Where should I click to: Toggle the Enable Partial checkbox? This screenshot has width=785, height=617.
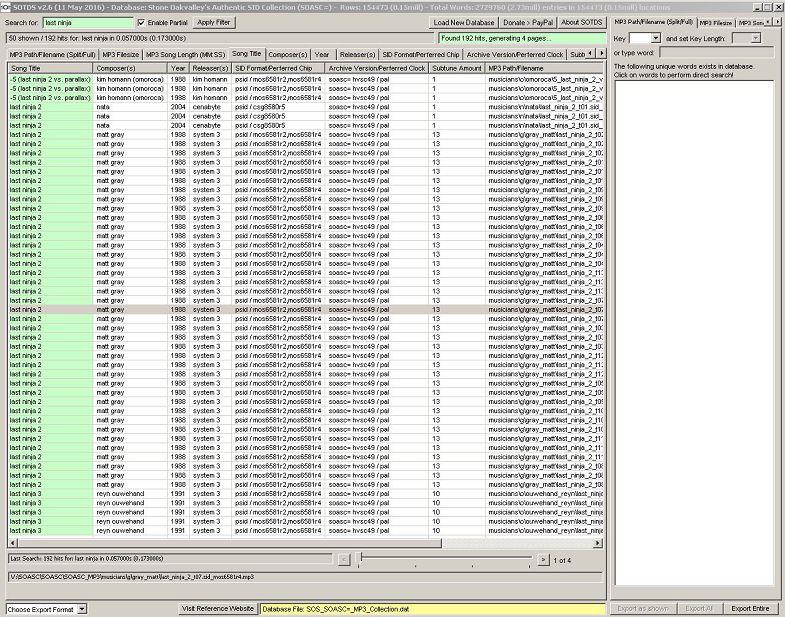[140, 22]
